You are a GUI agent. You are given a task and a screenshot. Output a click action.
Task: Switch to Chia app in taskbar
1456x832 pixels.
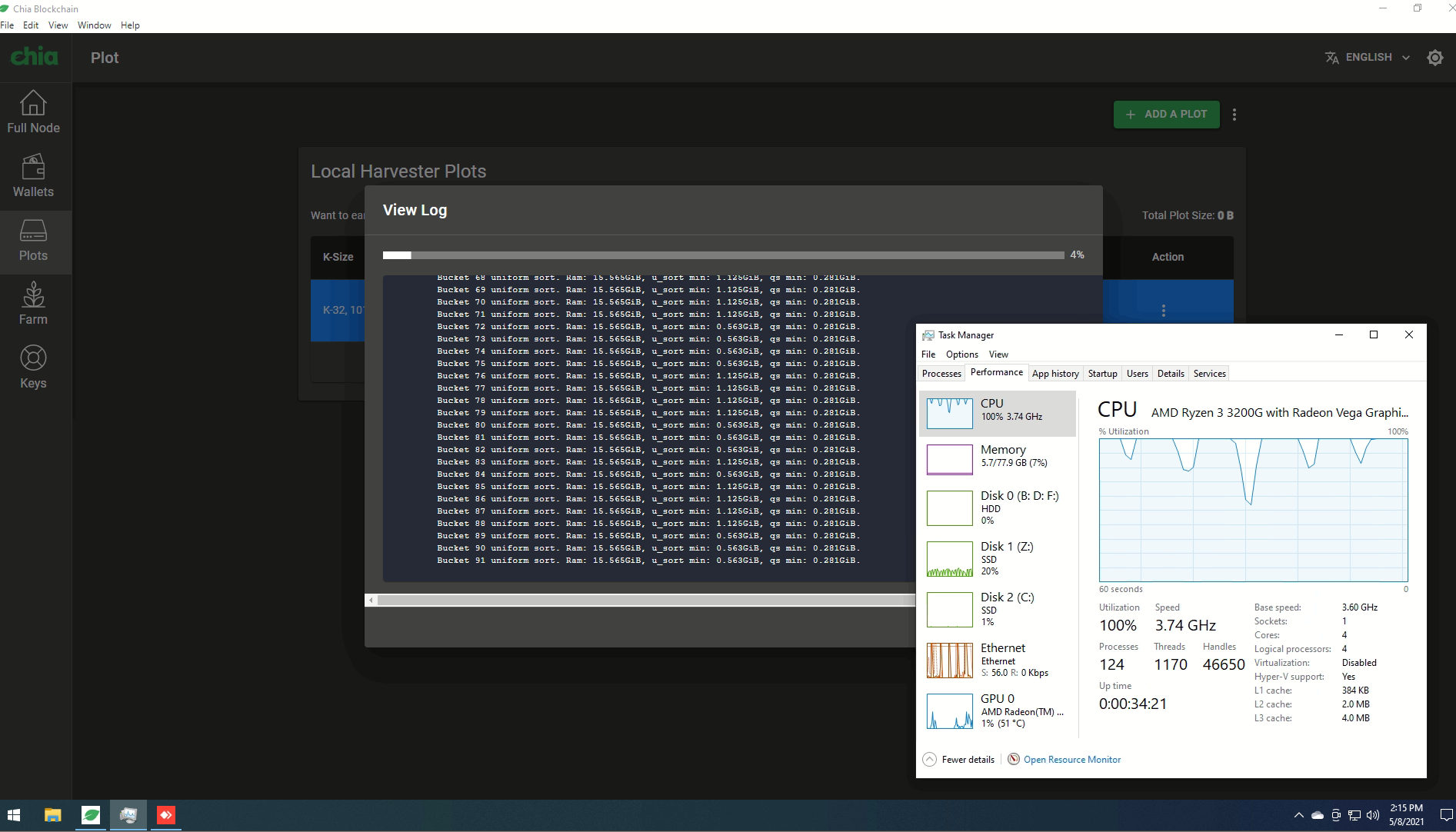[x=91, y=815]
